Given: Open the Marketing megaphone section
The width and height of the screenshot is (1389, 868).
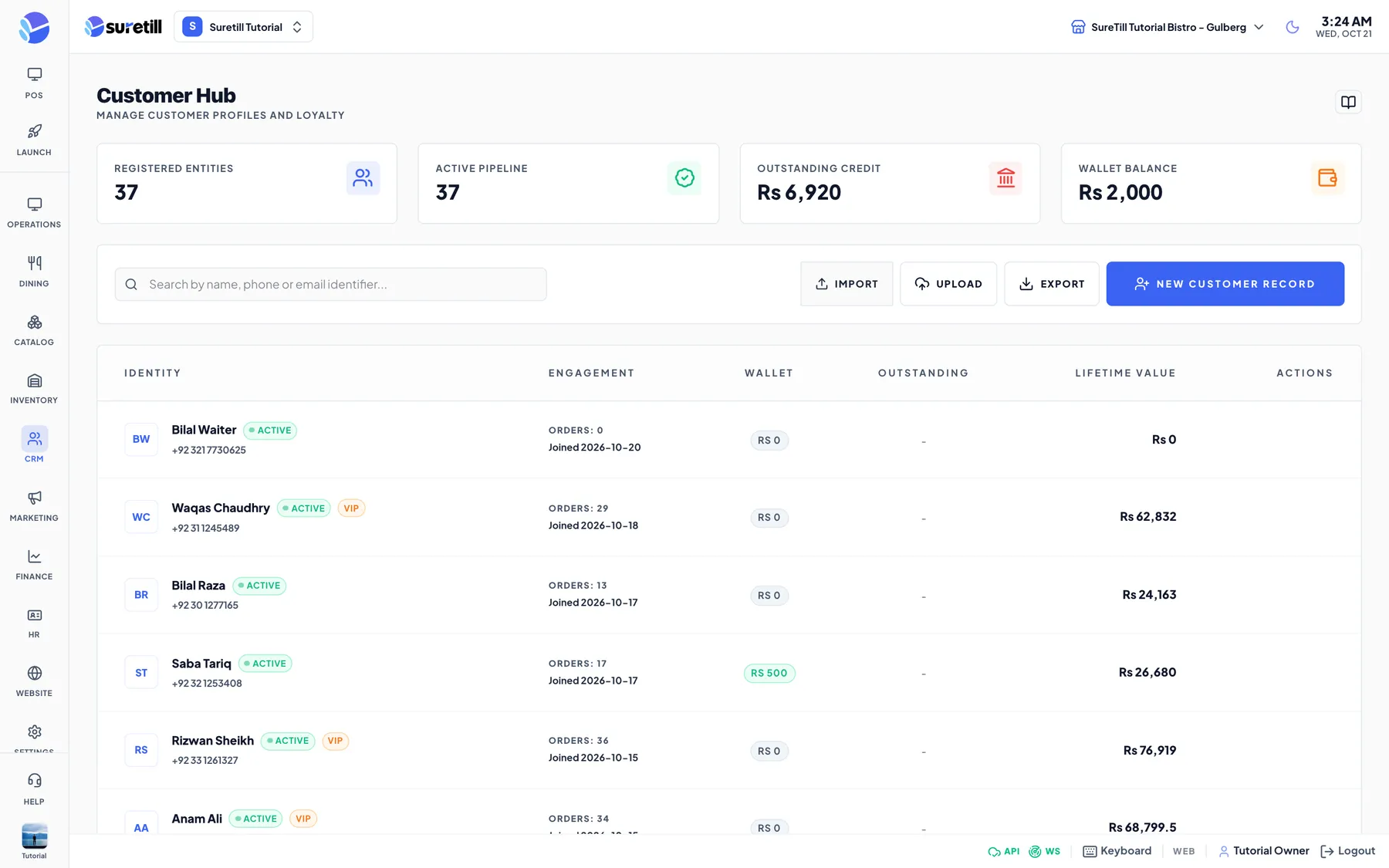Looking at the screenshot, I should 34,506.
